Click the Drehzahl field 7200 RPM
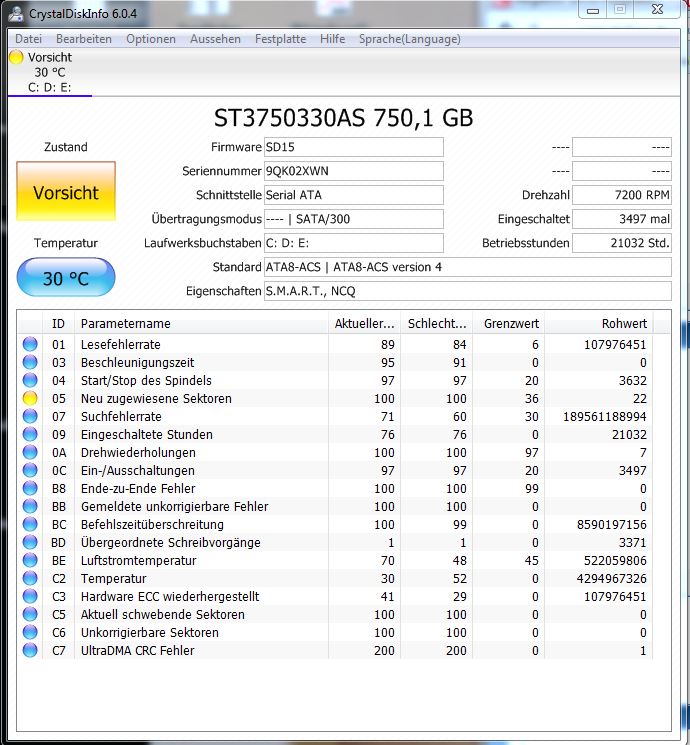 click(622, 195)
